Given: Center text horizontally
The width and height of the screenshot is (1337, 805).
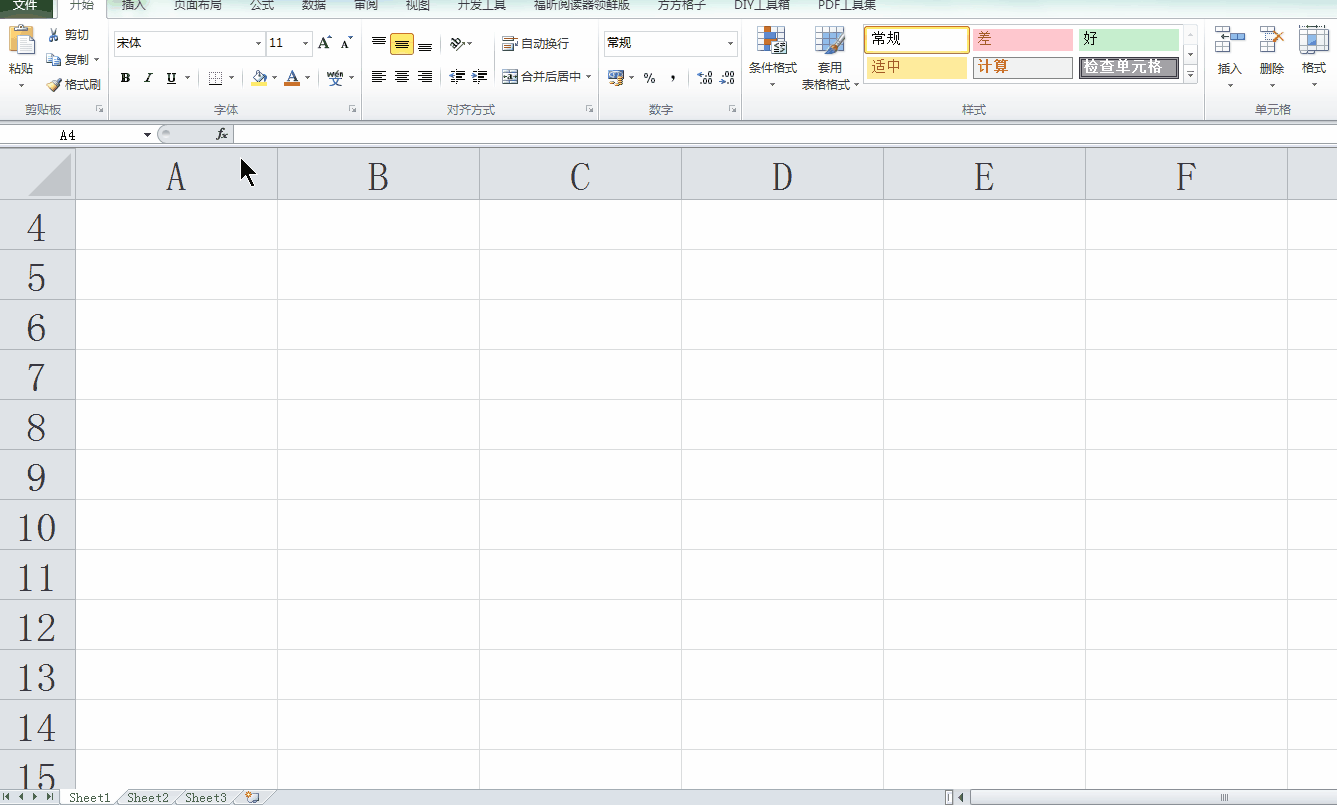Looking at the screenshot, I should click(402, 77).
